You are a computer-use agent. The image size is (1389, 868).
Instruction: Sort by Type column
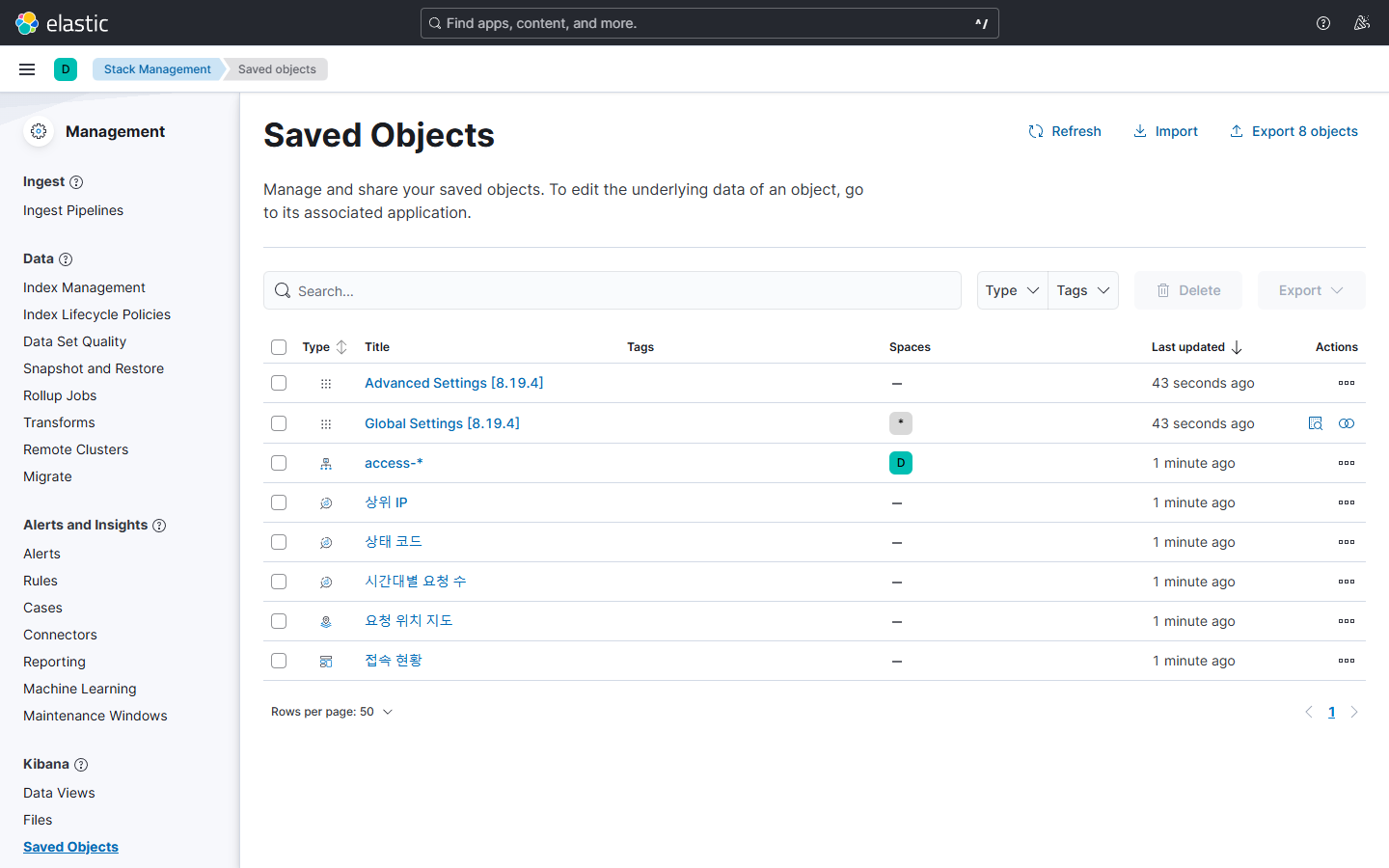324,347
